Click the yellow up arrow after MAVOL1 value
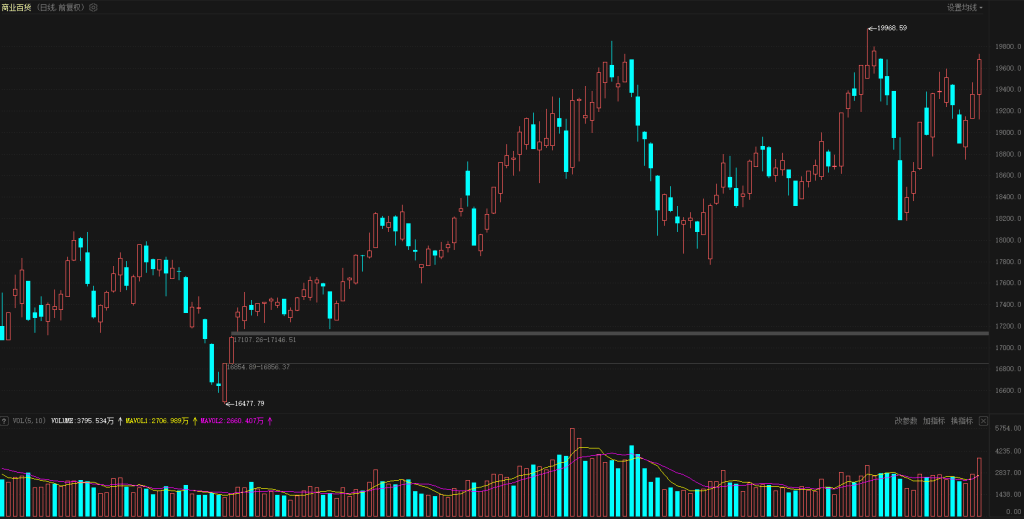The height and width of the screenshot is (519, 1024). [x=194, y=421]
